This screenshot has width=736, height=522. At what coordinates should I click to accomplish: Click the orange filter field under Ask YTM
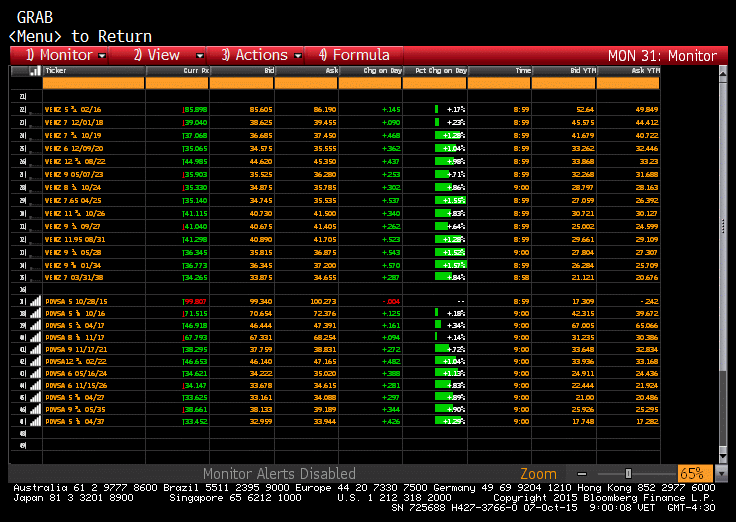(x=628, y=83)
